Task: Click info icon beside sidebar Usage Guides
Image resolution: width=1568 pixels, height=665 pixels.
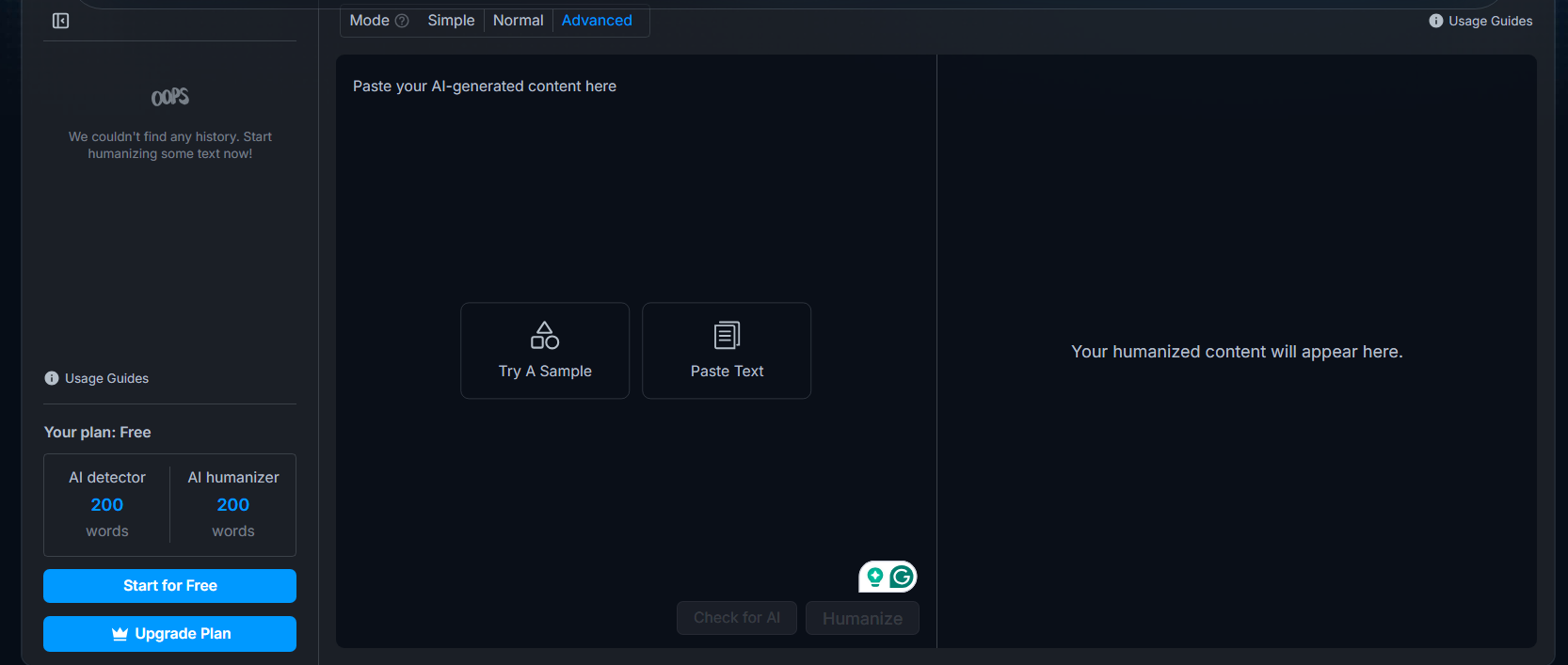Action: pyautogui.click(x=52, y=378)
